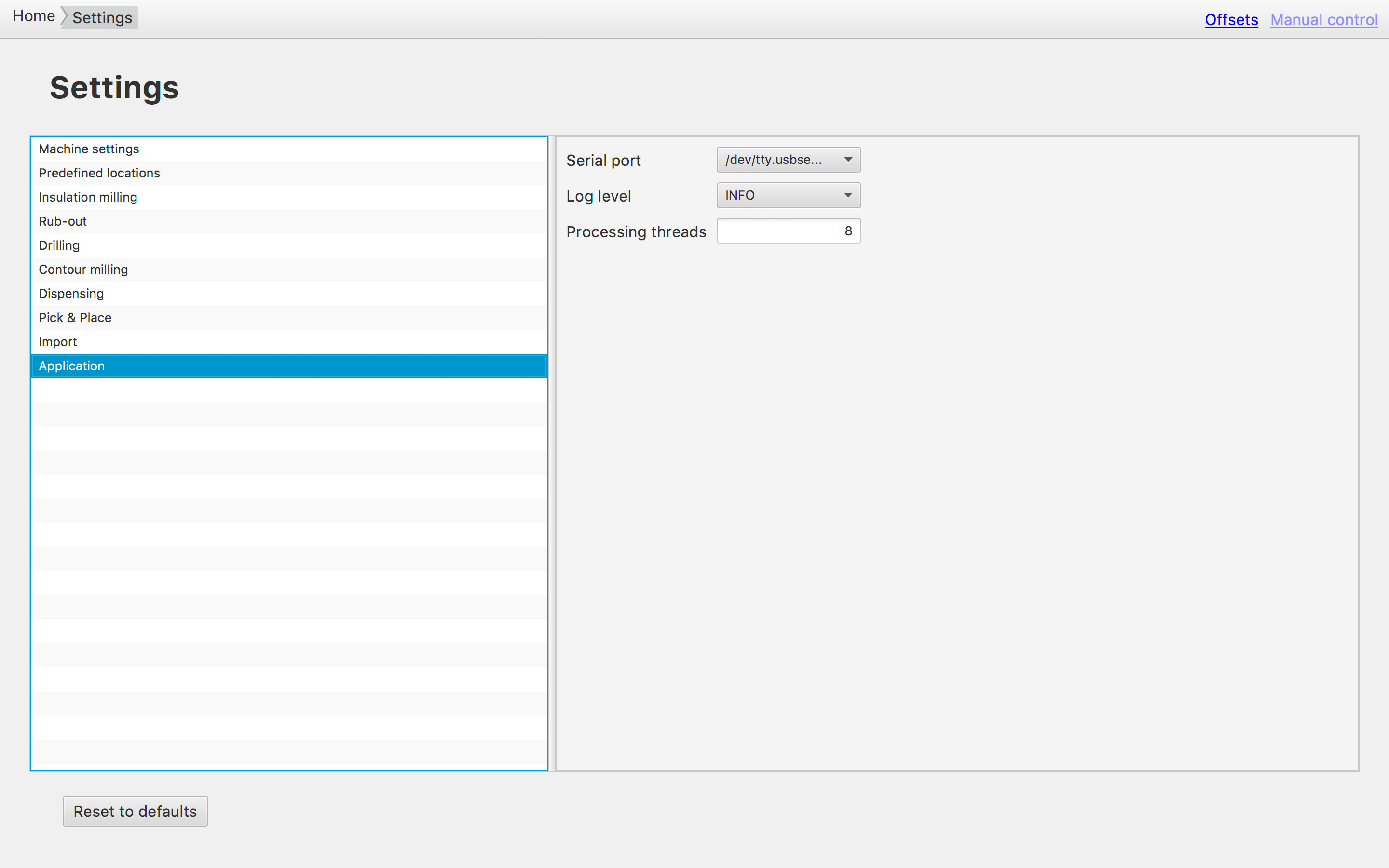Screen dimensions: 1389x868
Task: Select Contour milling category
Action: [x=289, y=269]
